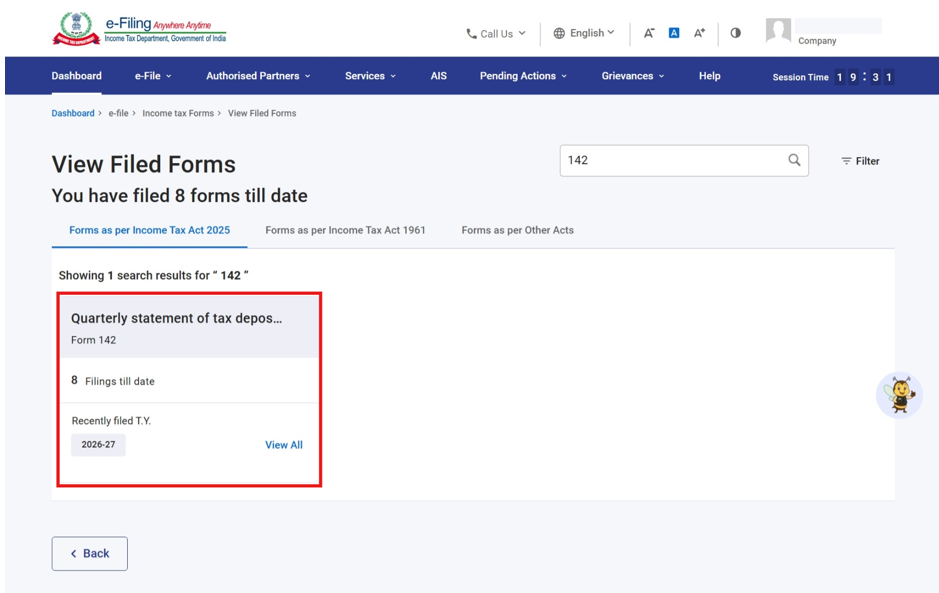
Task: Expand the e-File menu
Action: point(153,76)
